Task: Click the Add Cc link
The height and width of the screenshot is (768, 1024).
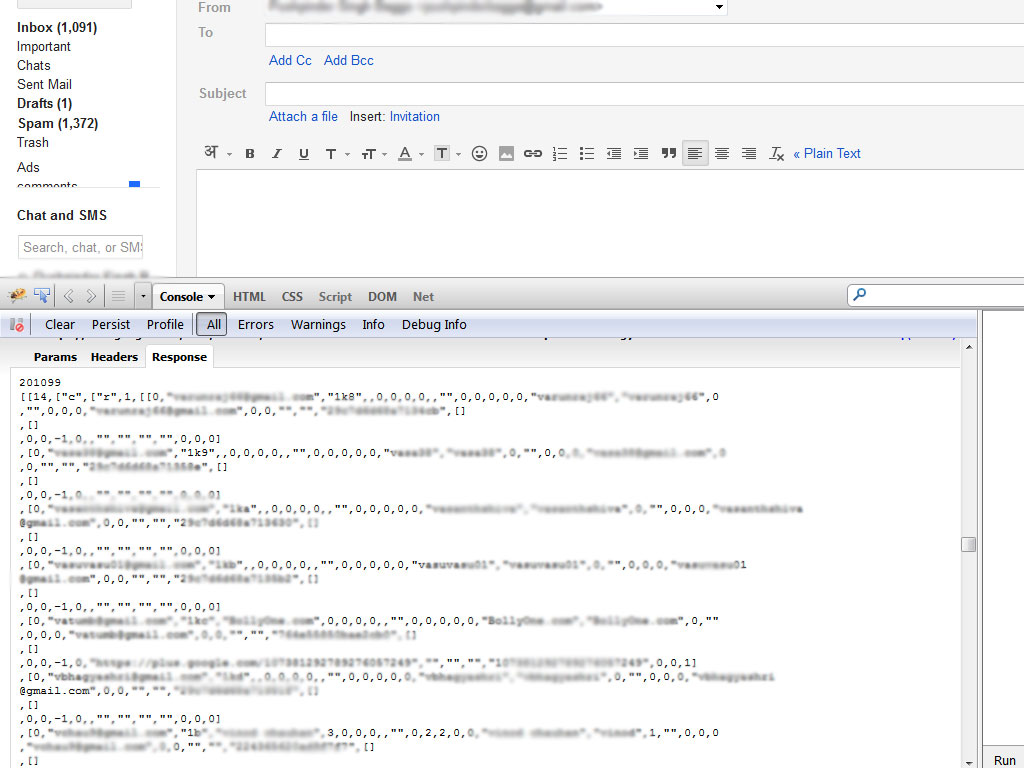Action: click(290, 60)
